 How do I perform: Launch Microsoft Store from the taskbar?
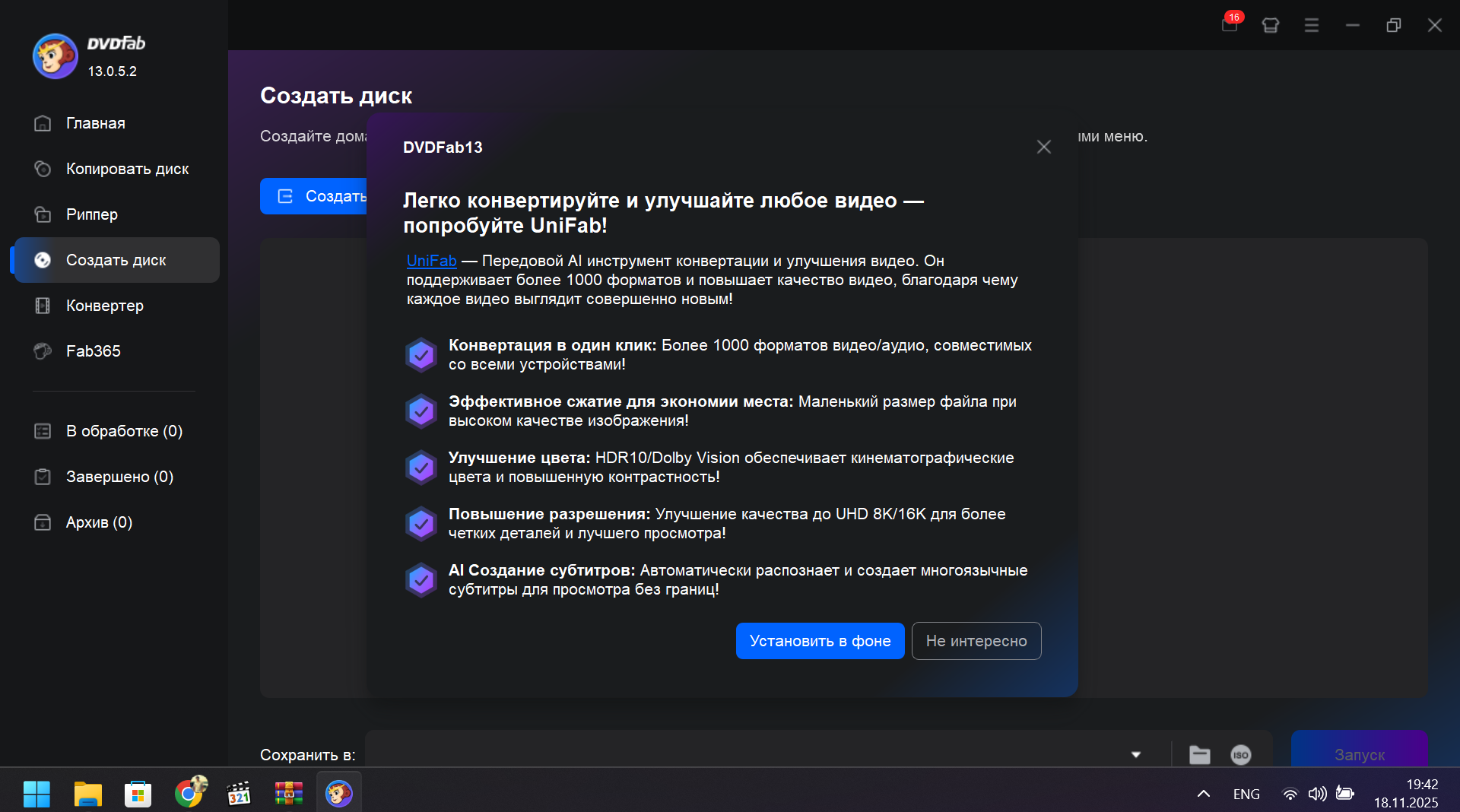click(138, 794)
